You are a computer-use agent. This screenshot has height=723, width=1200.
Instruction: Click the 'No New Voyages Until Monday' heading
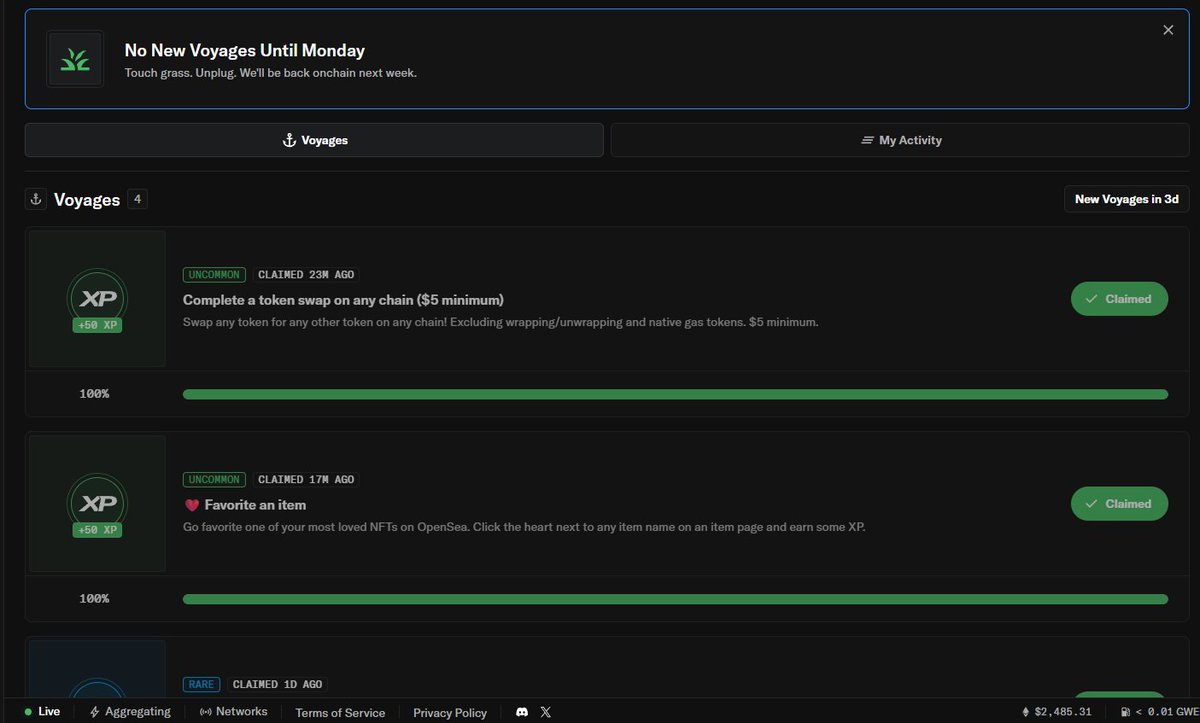(245, 50)
